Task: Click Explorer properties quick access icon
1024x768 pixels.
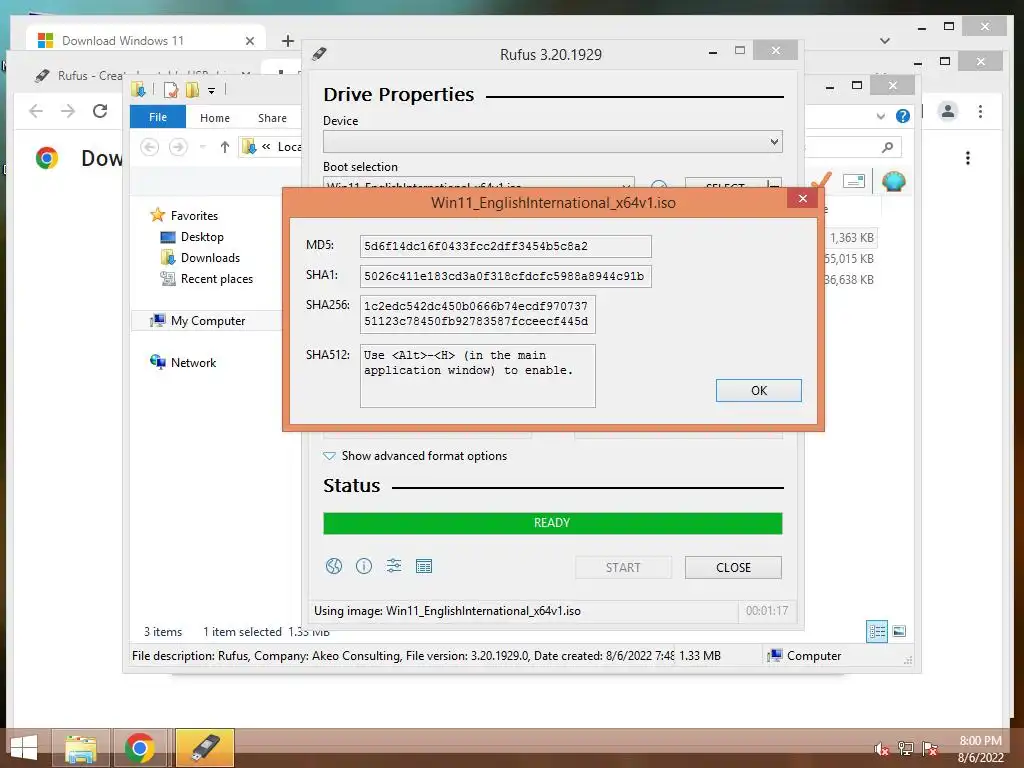Action: tap(171, 89)
